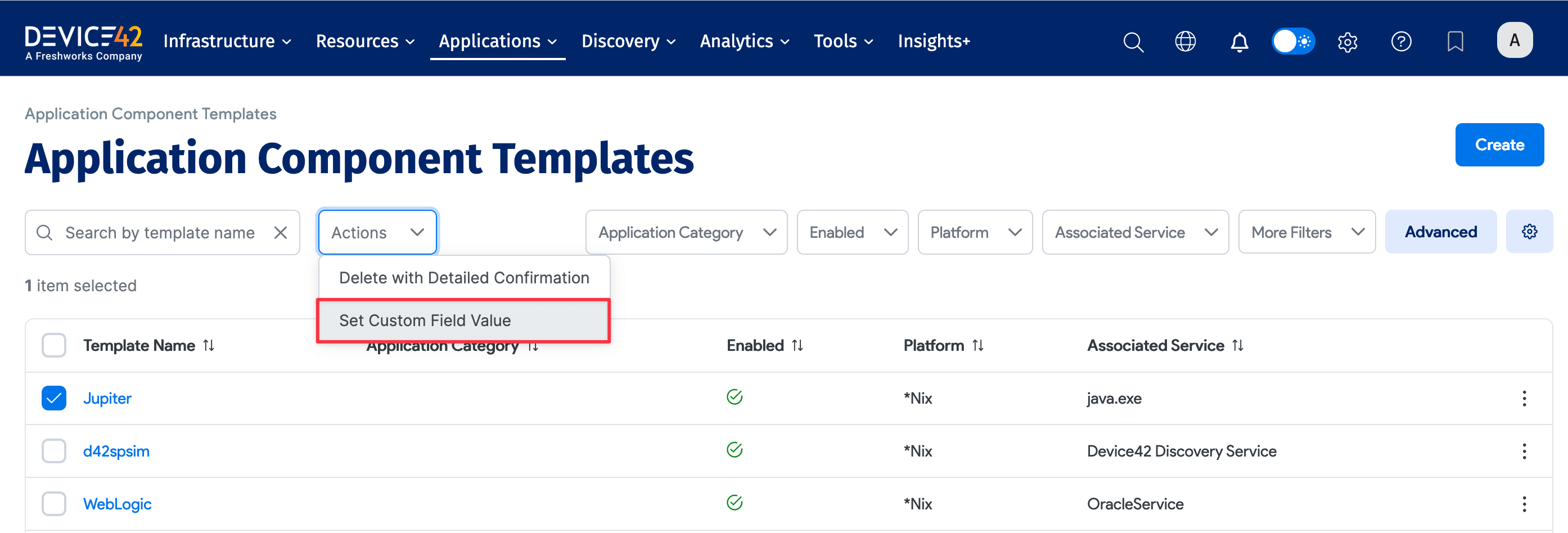
Task: Sort the table by Template Name
Action: pos(209,345)
